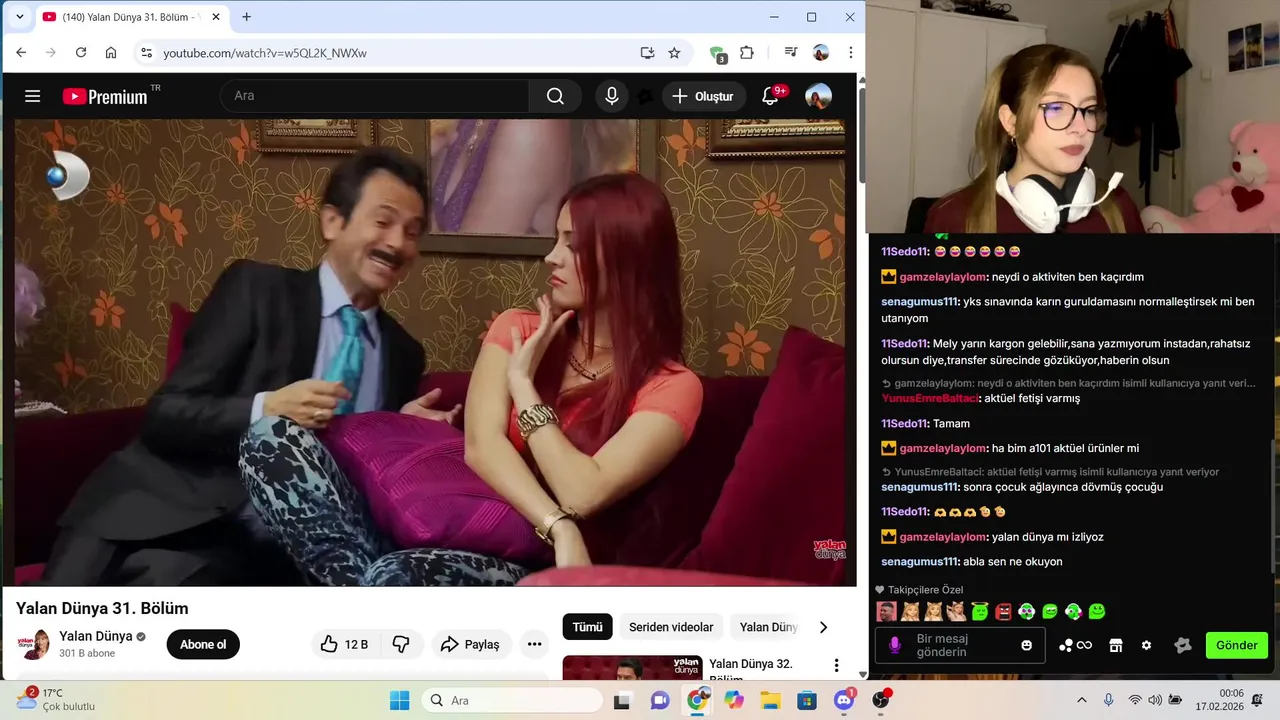Open Chrome extensions puzzle icon

[747, 53]
